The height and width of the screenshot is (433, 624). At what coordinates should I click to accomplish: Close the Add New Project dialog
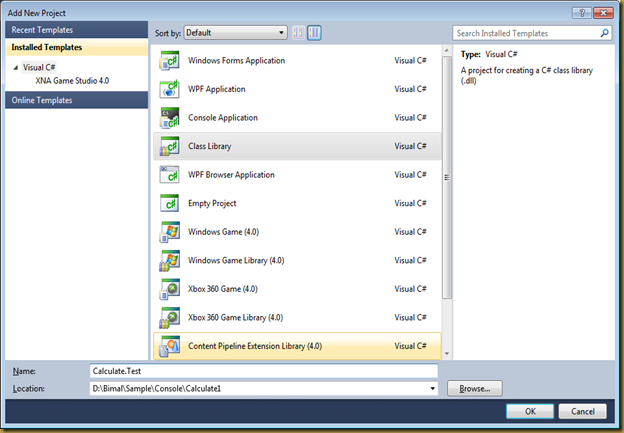[603, 13]
